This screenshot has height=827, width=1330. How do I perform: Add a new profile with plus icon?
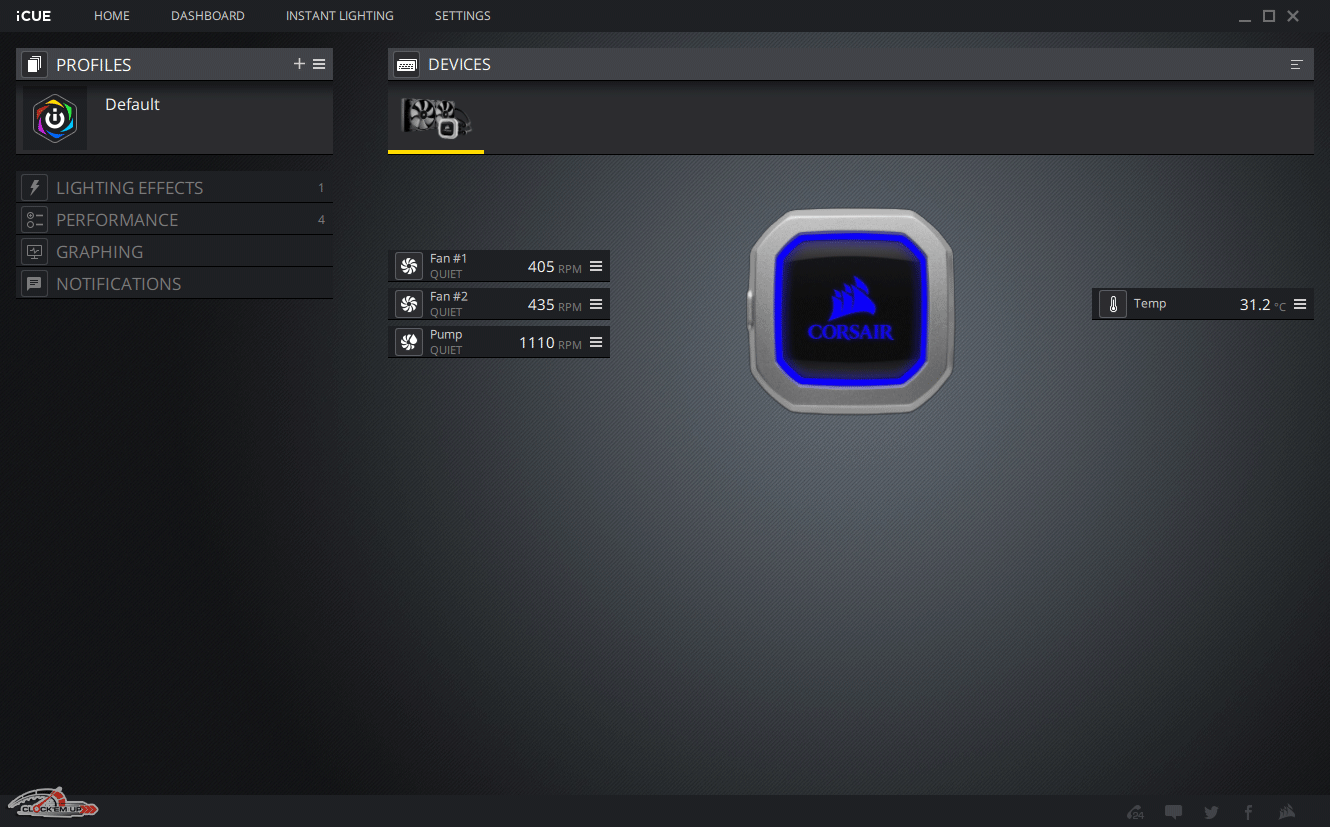pyautogui.click(x=299, y=64)
